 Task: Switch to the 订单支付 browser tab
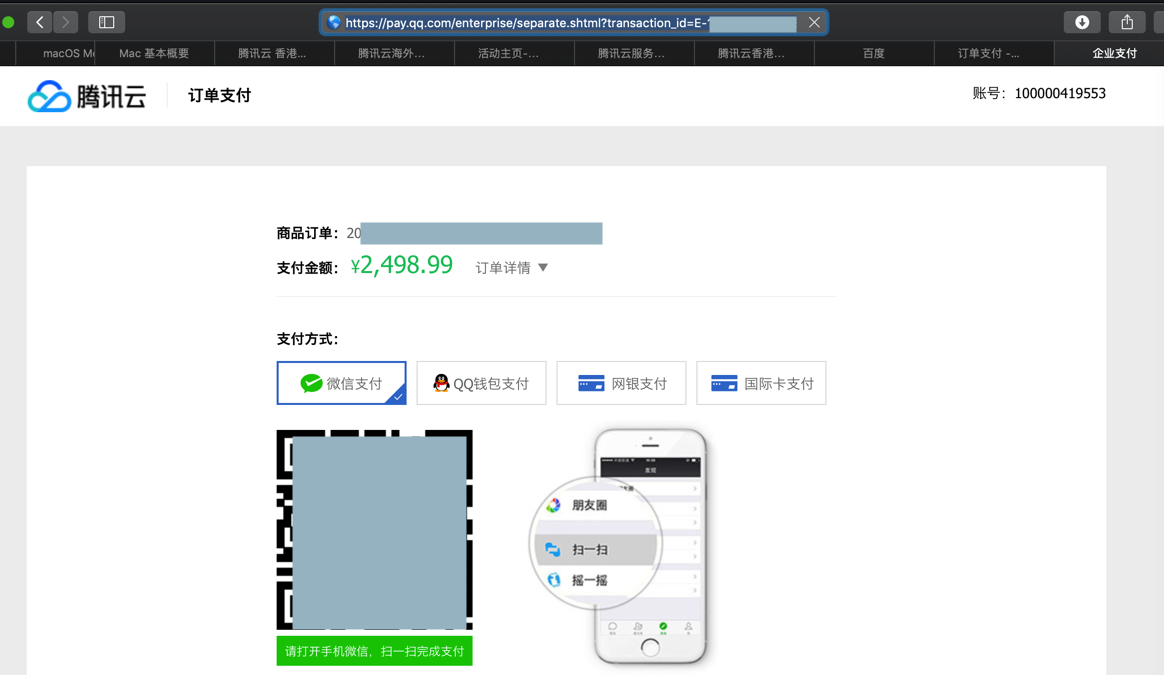(993, 53)
